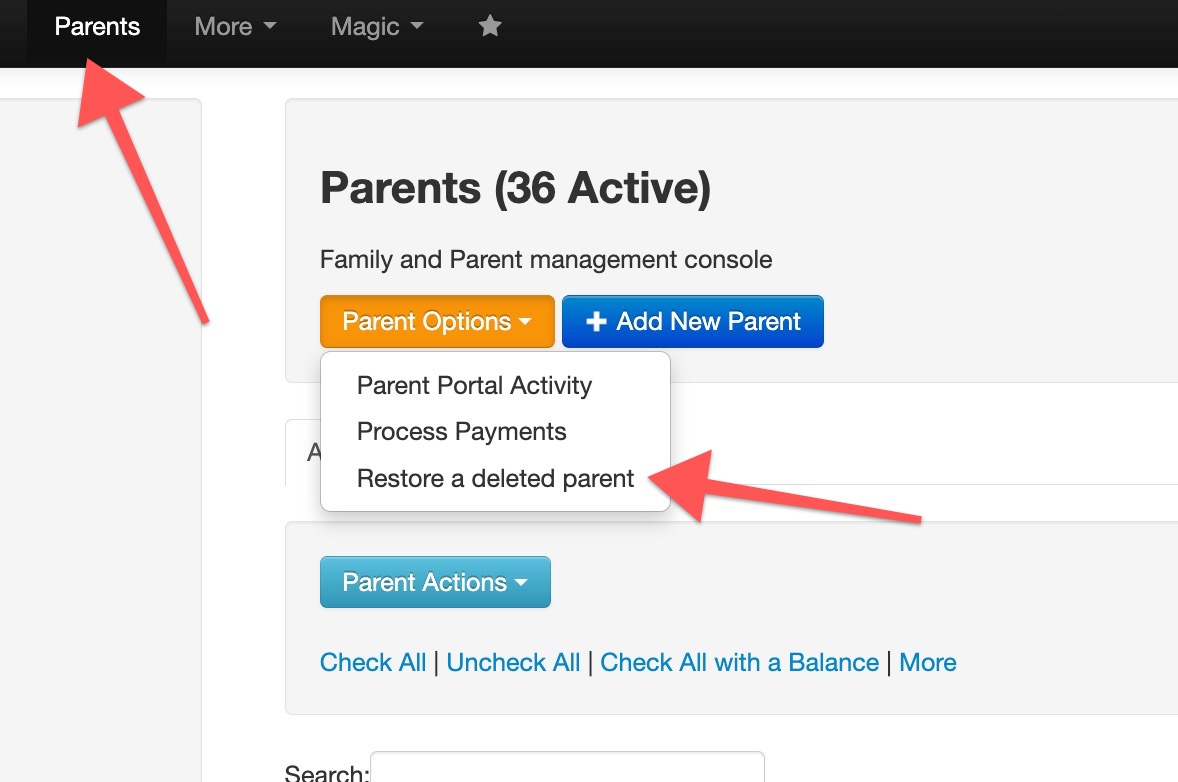This screenshot has width=1178, height=782.
Task: Click Check All with a Balance link
Action: click(739, 663)
